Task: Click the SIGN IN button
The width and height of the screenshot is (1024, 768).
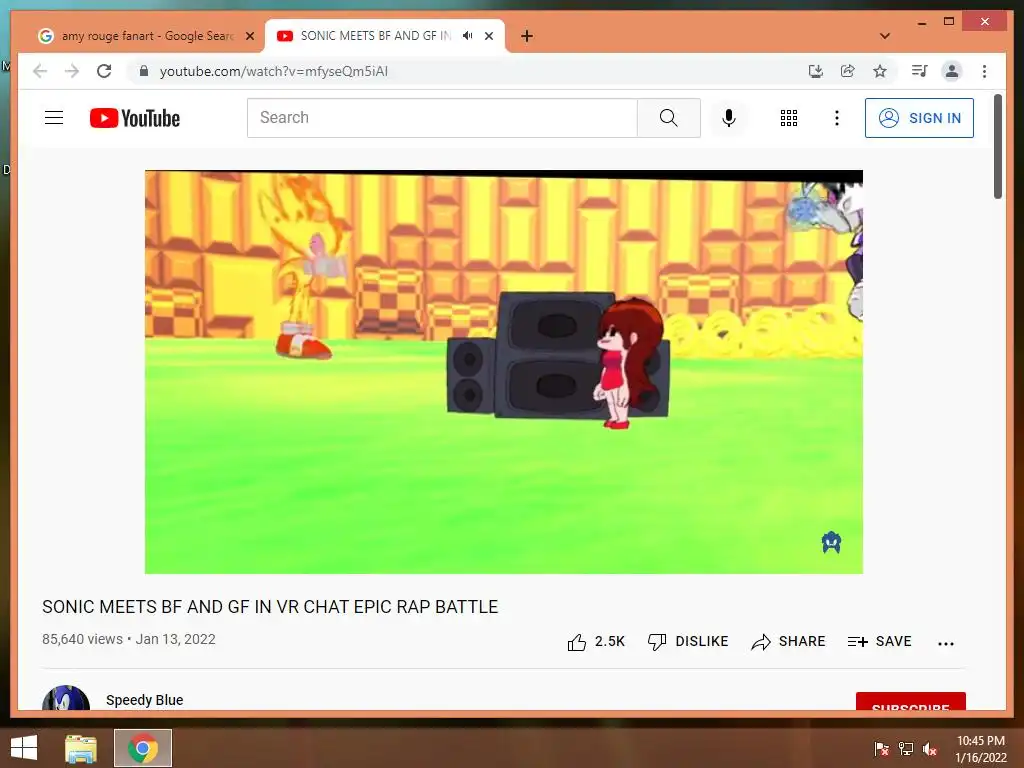Action: [x=919, y=118]
